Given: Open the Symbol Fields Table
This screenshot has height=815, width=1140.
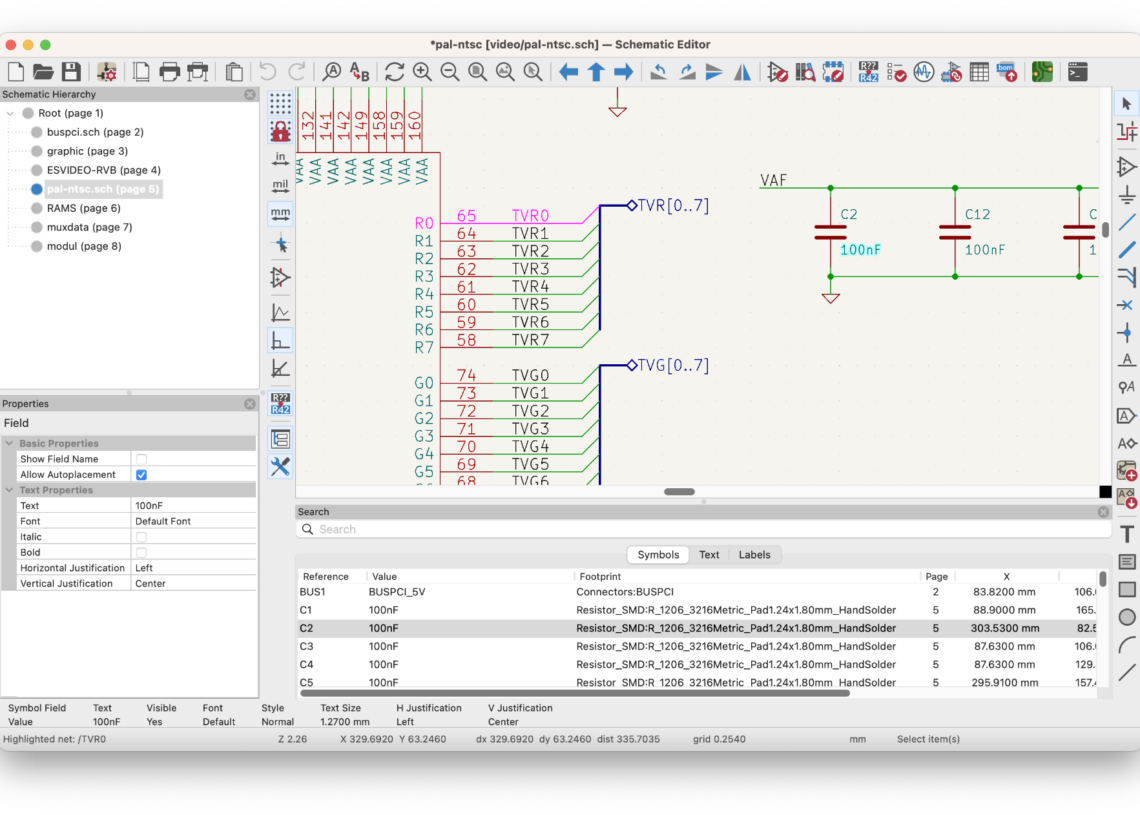Looking at the screenshot, I should pyautogui.click(x=979, y=71).
